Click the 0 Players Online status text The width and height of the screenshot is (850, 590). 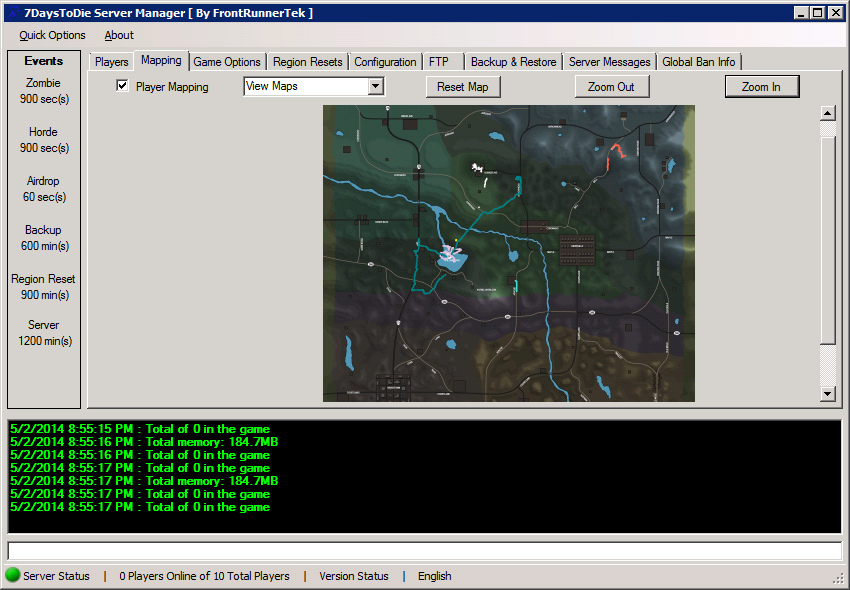coord(204,576)
